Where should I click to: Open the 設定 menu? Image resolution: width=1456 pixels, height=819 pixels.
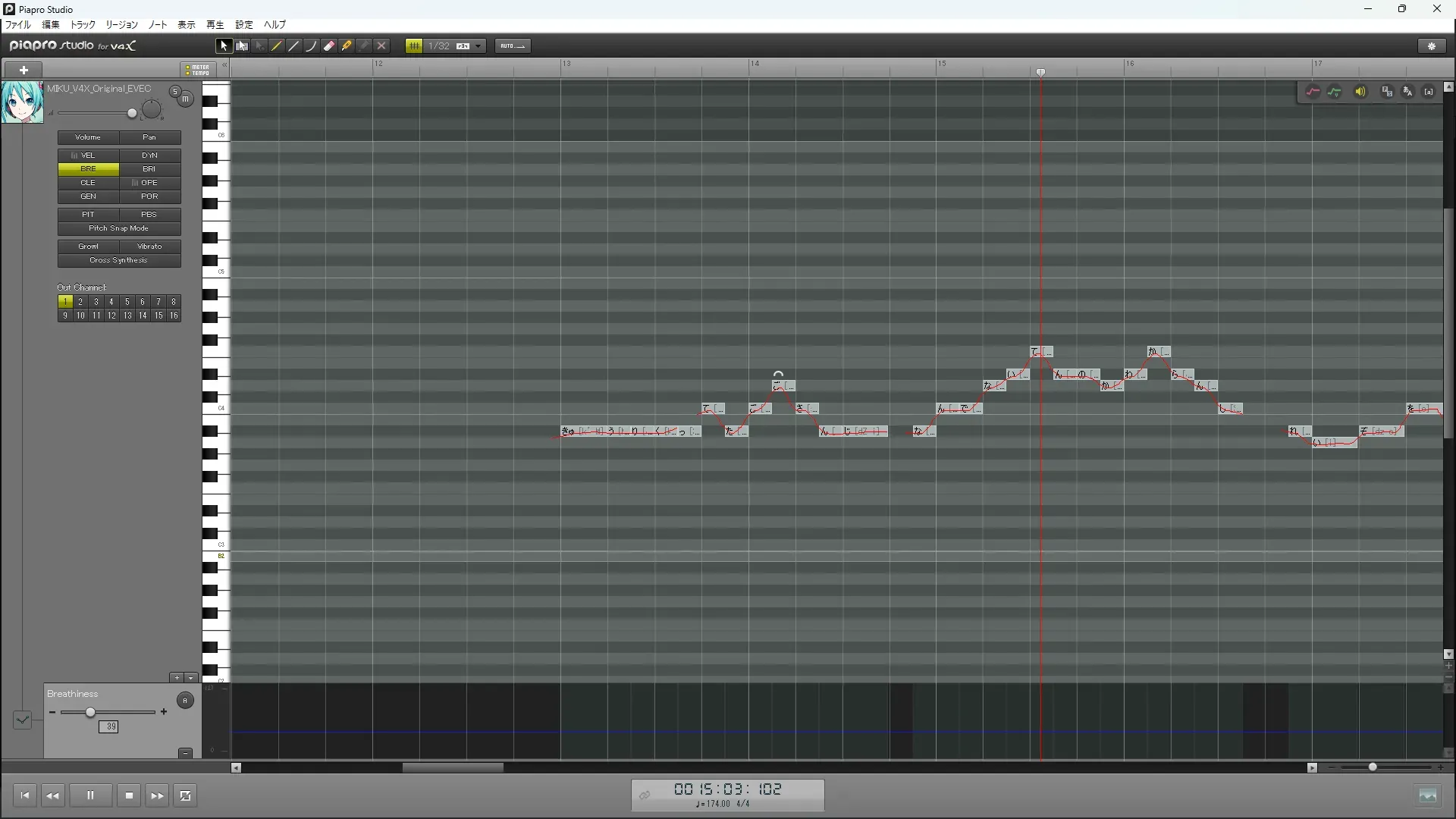click(x=244, y=25)
